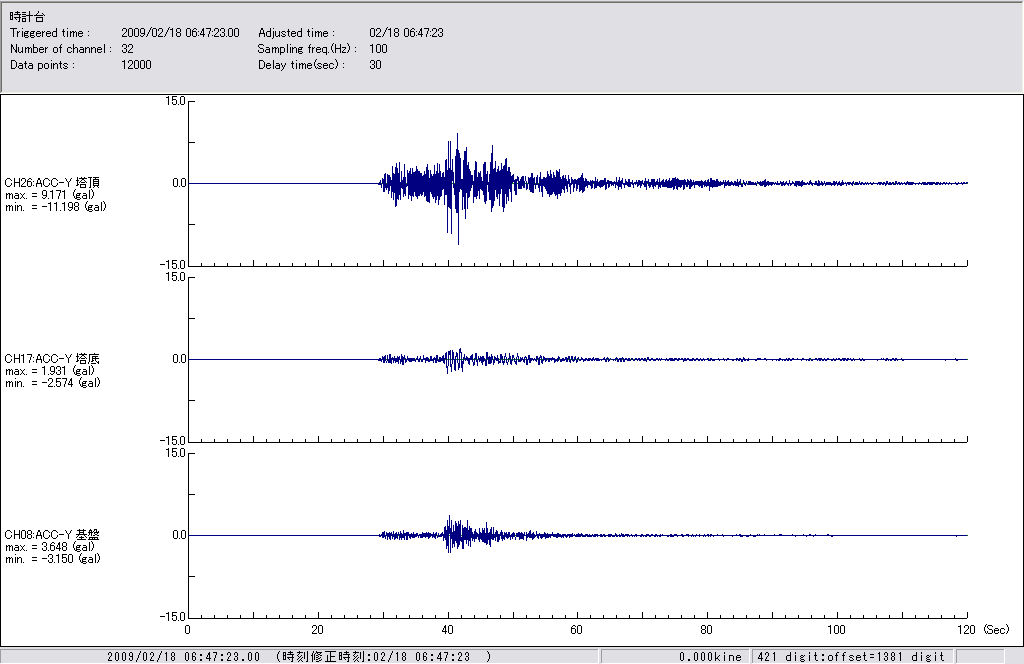Click the 40 second tick label on the time axis
This screenshot has height=664, width=1024.
(x=447, y=631)
